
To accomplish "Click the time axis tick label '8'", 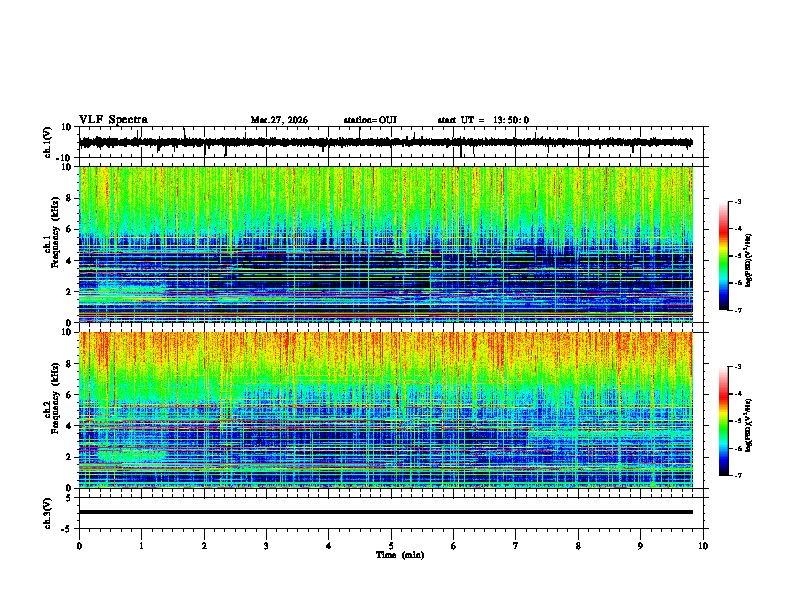I will pyautogui.click(x=578, y=546).
